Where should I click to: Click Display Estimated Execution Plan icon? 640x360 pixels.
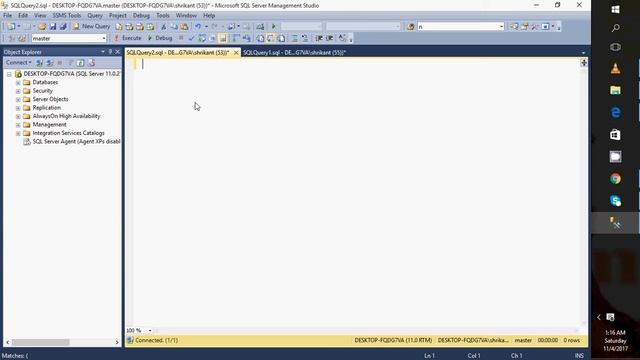[x=202, y=38]
